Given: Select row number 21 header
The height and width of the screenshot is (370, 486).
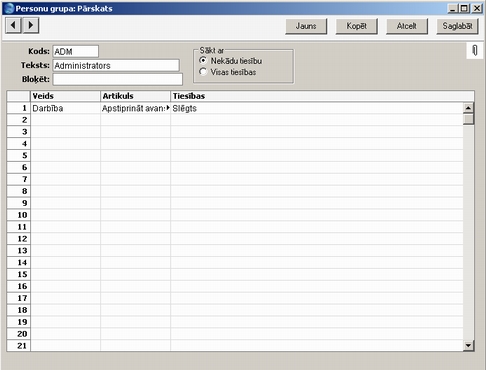Looking at the screenshot, I should 19,346.
